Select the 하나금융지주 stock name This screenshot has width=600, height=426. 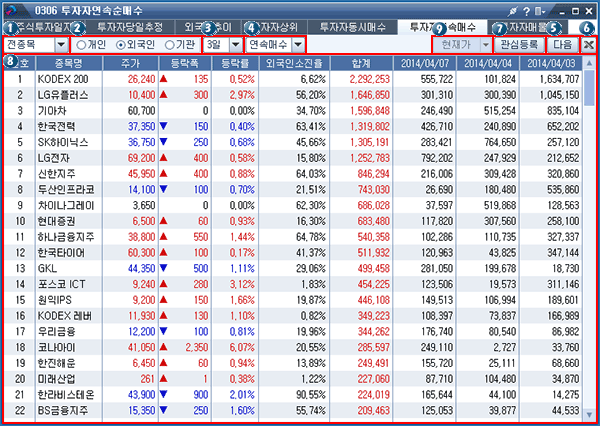(x=66, y=237)
